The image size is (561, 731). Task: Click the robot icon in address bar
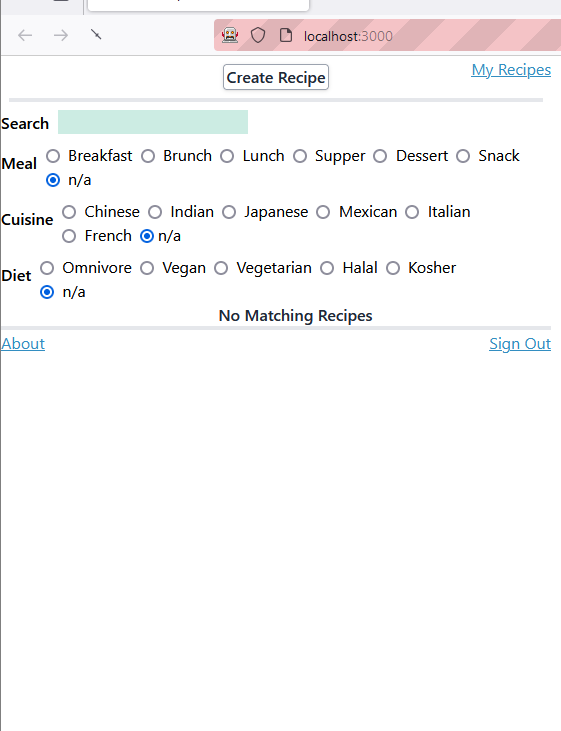pyautogui.click(x=230, y=35)
